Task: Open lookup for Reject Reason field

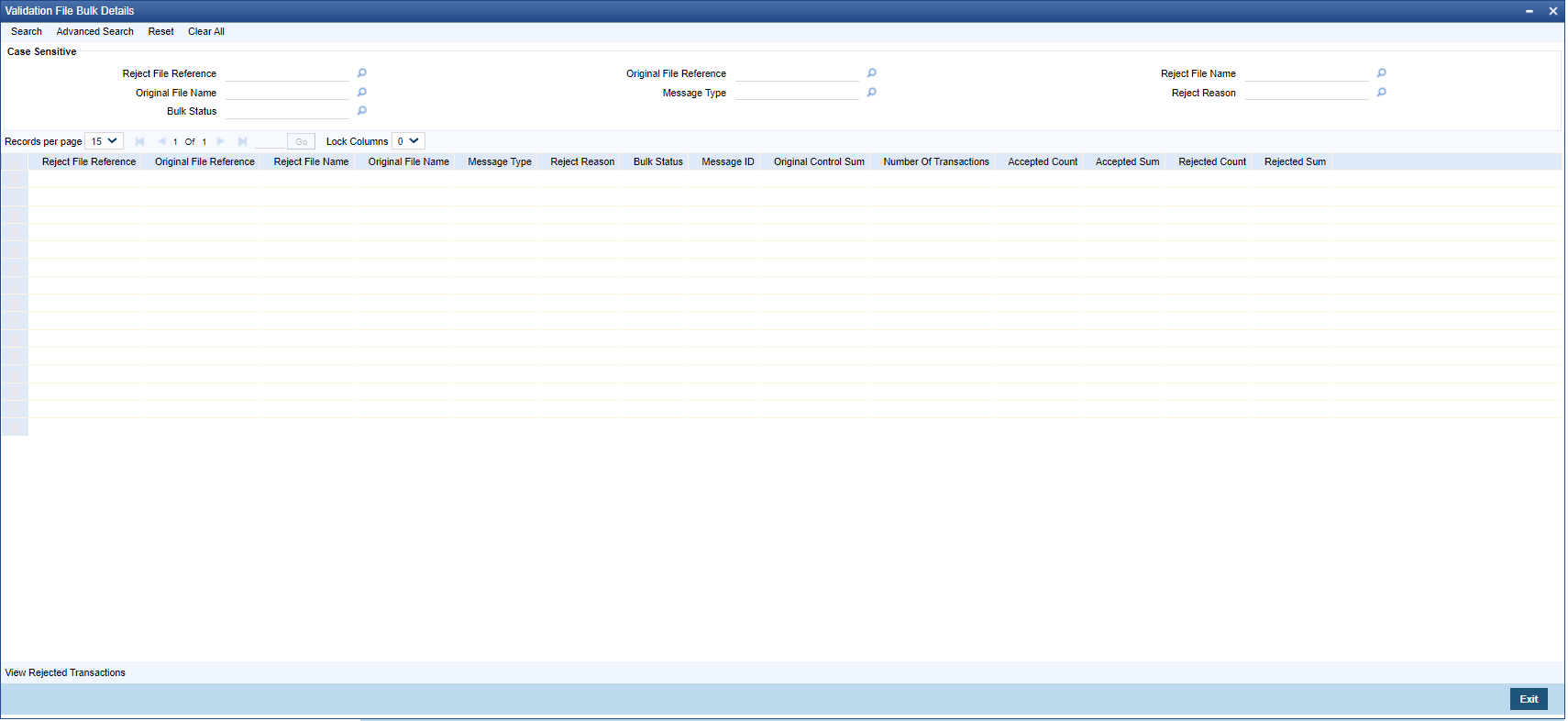Action: (1382, 93)
